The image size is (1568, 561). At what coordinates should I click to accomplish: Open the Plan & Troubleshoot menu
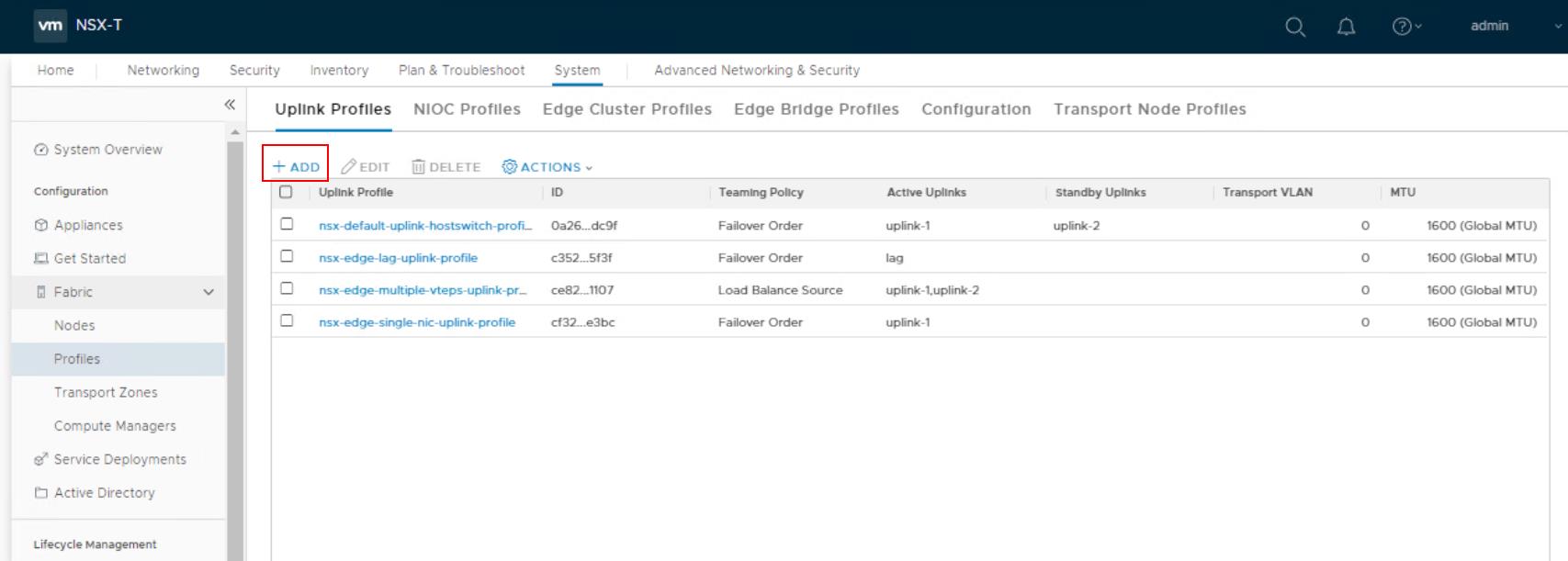click(x=462, y=70)
